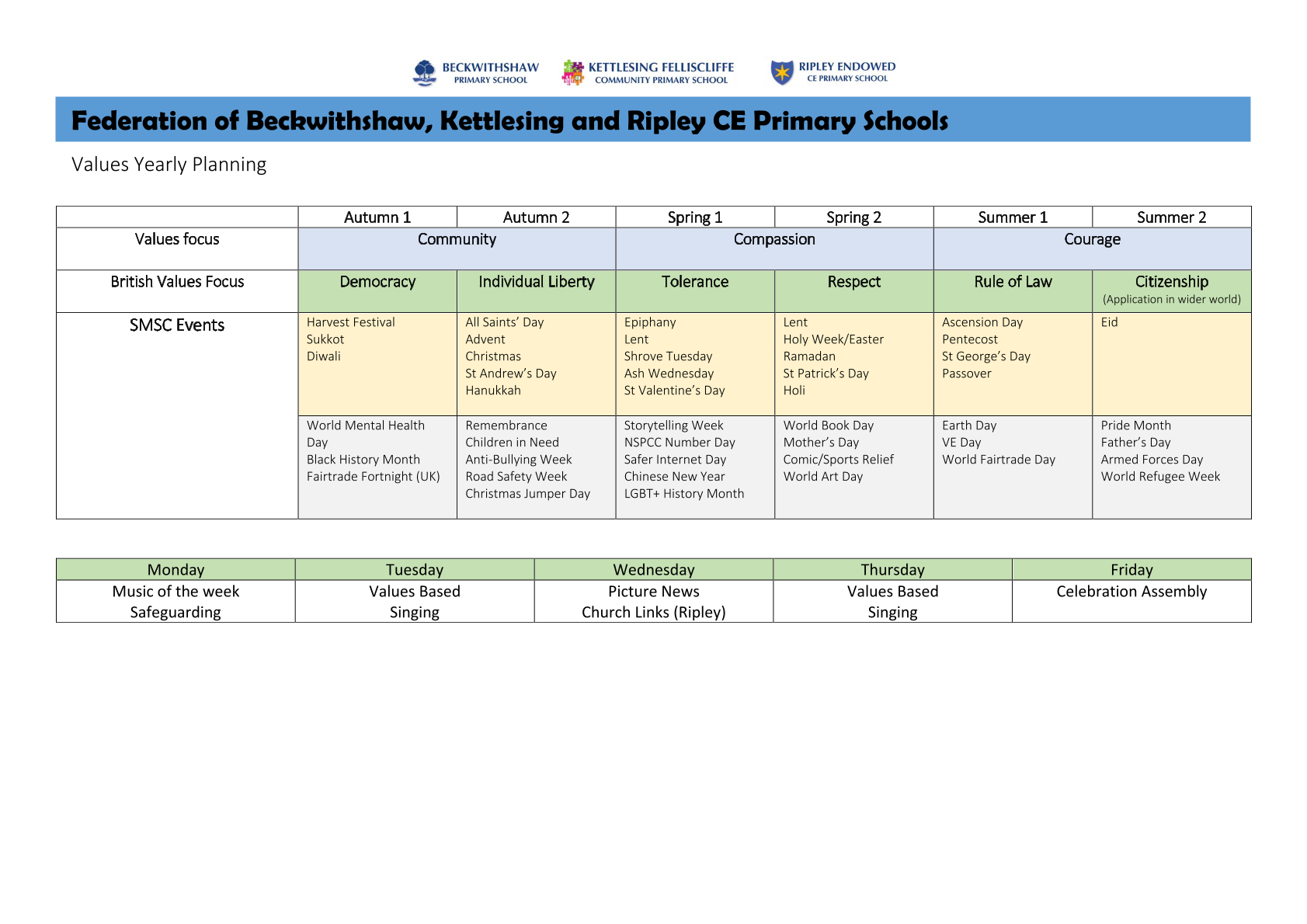Click Black History Month entry
The height and width of the screenshot is (924, 1307).
coord(363,460)
